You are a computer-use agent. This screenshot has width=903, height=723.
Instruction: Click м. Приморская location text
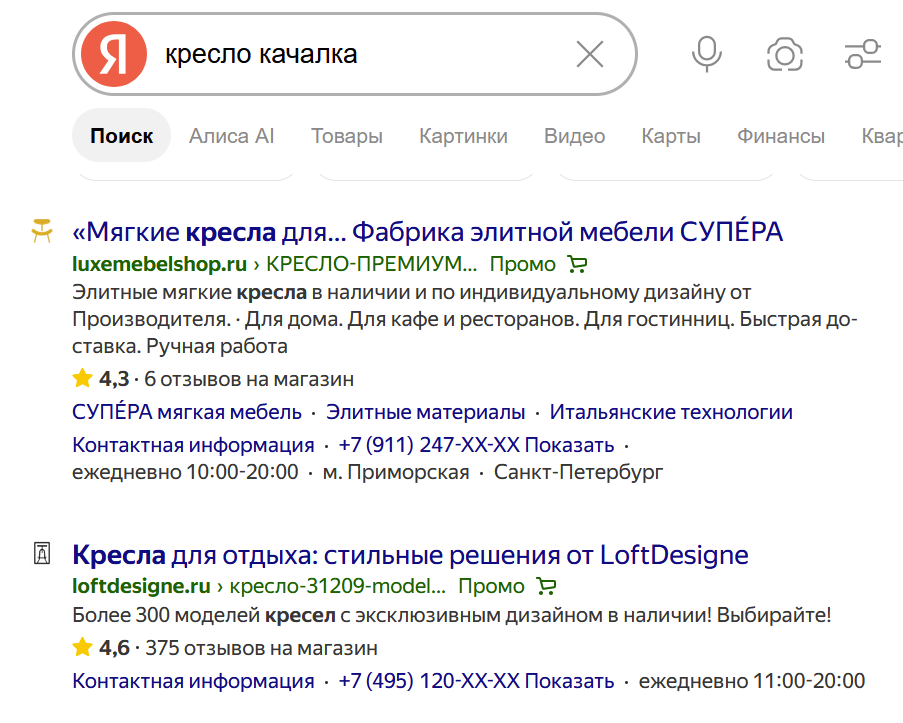pyautogui.click(x=396, y=472)
